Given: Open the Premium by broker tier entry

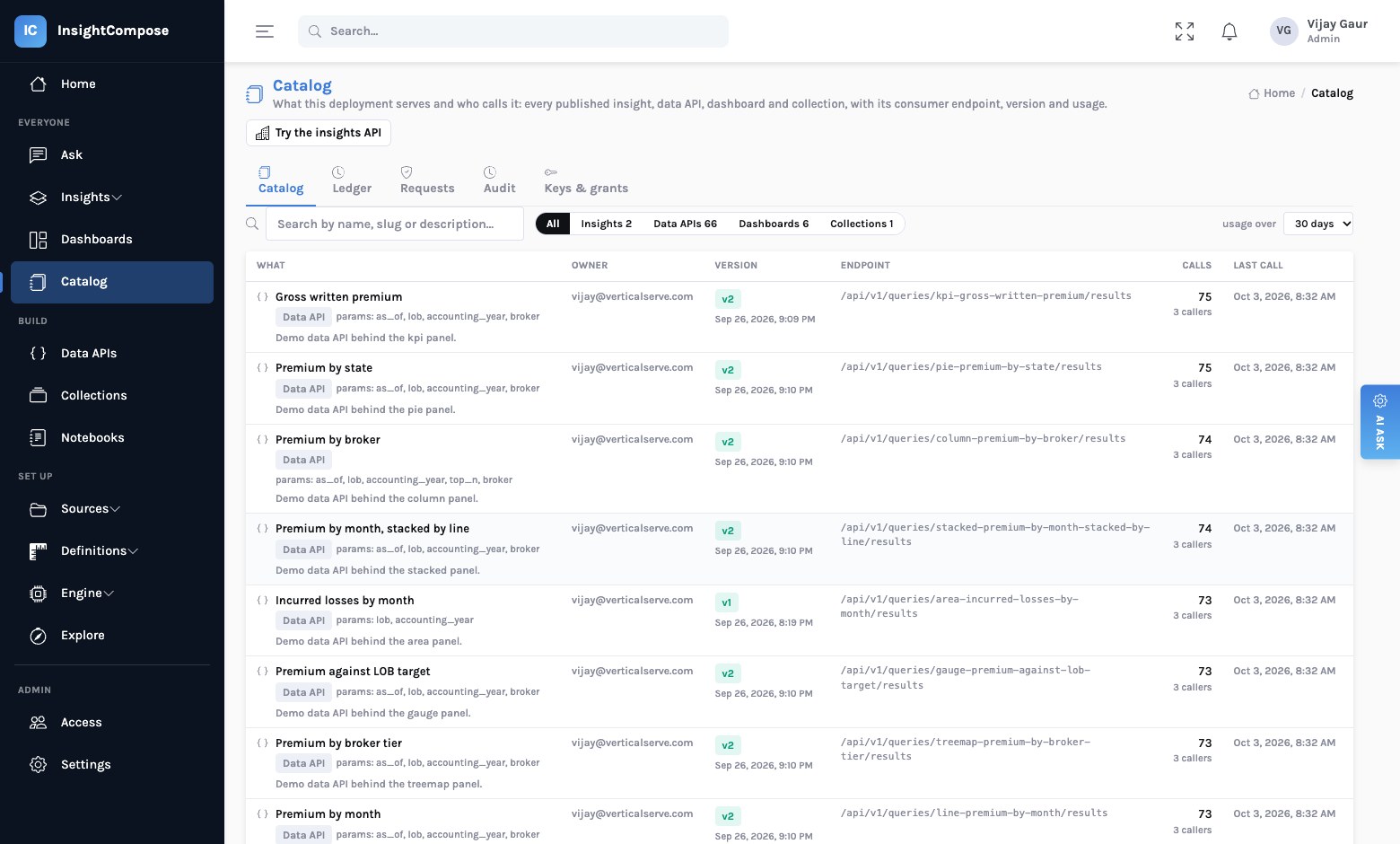Looking at the screenshot, I should 338,743.
